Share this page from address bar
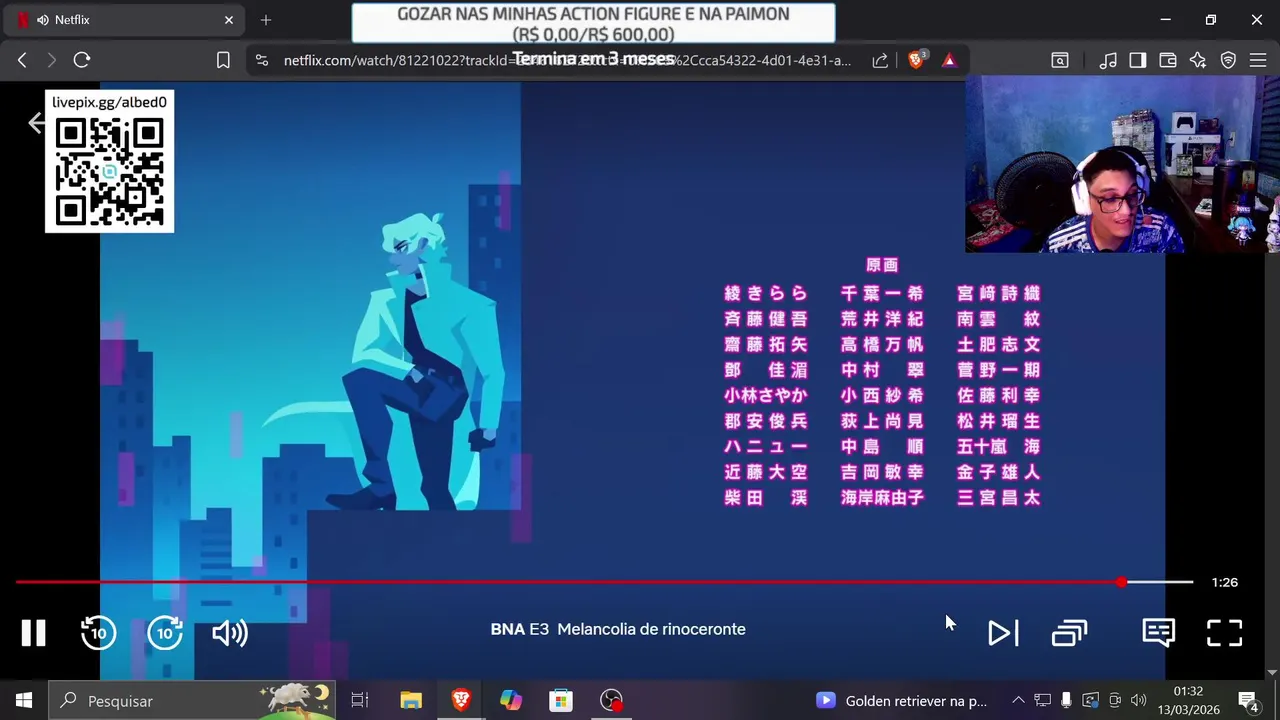Viewport: 1280px width, 720px height. coord(880,60)
